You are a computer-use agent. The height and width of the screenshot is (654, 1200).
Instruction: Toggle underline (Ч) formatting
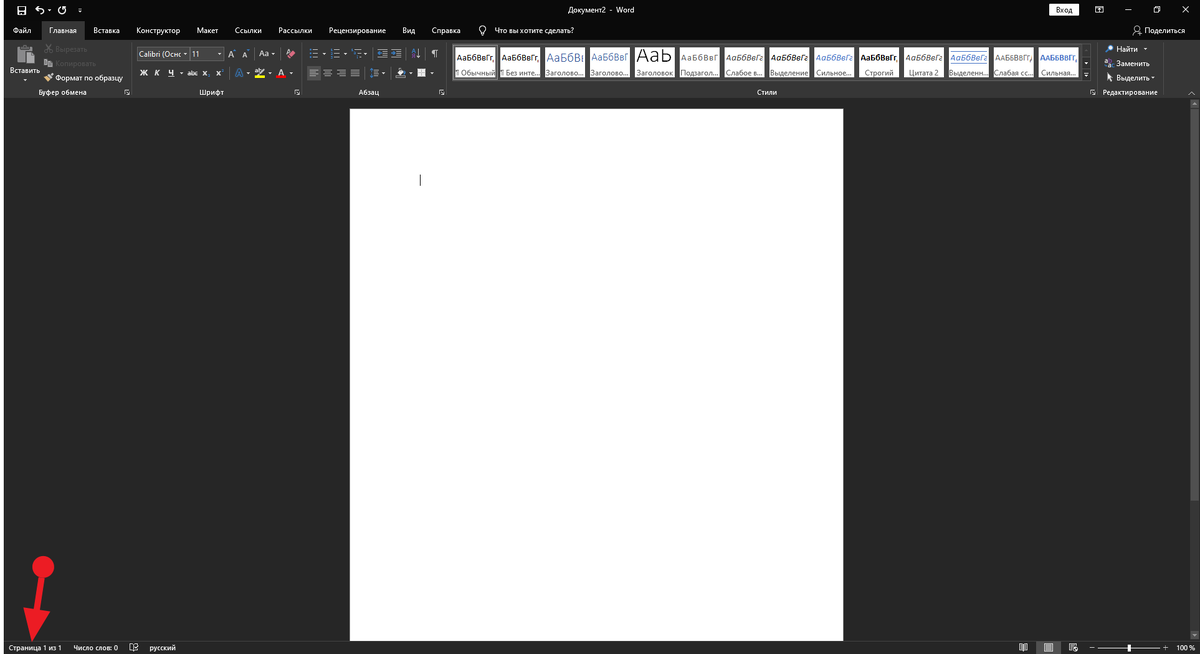click(x=170, y=73)
